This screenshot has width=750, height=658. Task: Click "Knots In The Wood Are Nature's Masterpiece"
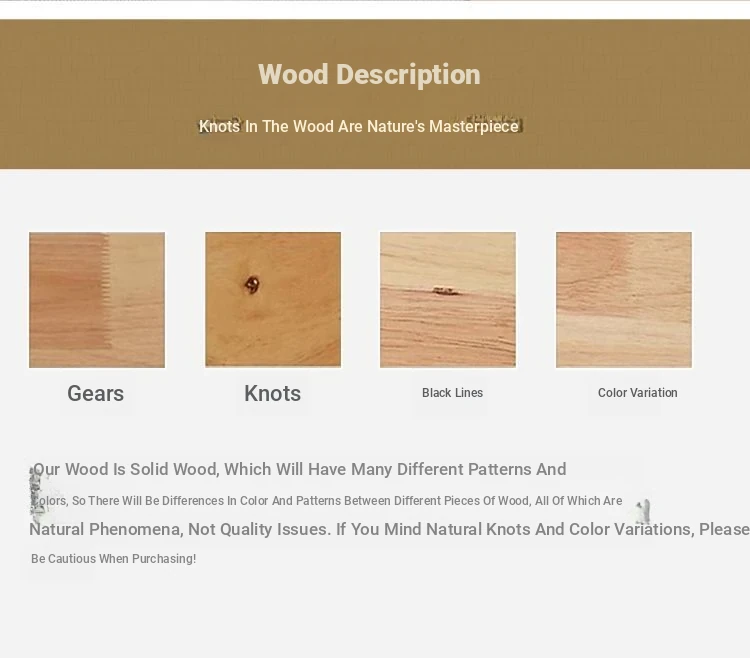tap(359, 126)
